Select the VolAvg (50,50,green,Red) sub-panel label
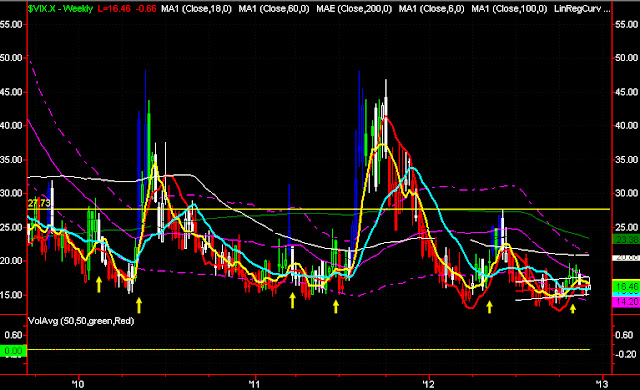640x390 pixels. pos(81,321)
